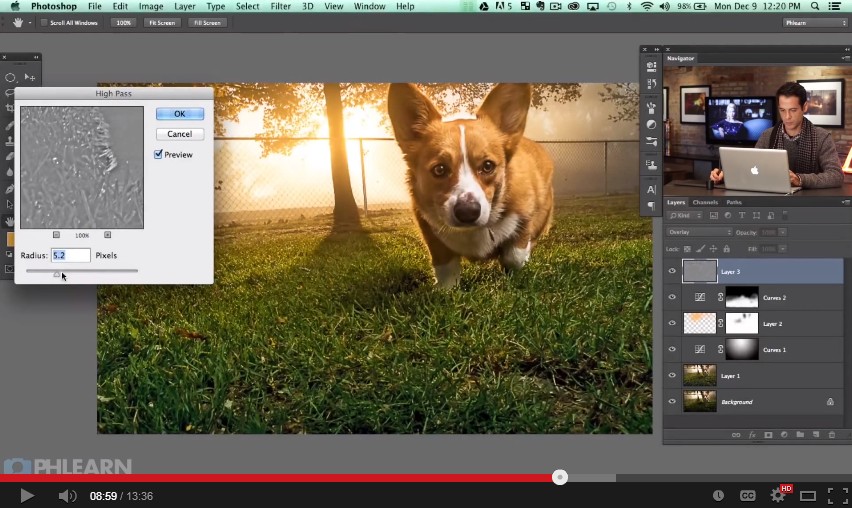Hide Layer 2 visibility eye
Viewport: 852px width, 508px height.
click(672, 323)
